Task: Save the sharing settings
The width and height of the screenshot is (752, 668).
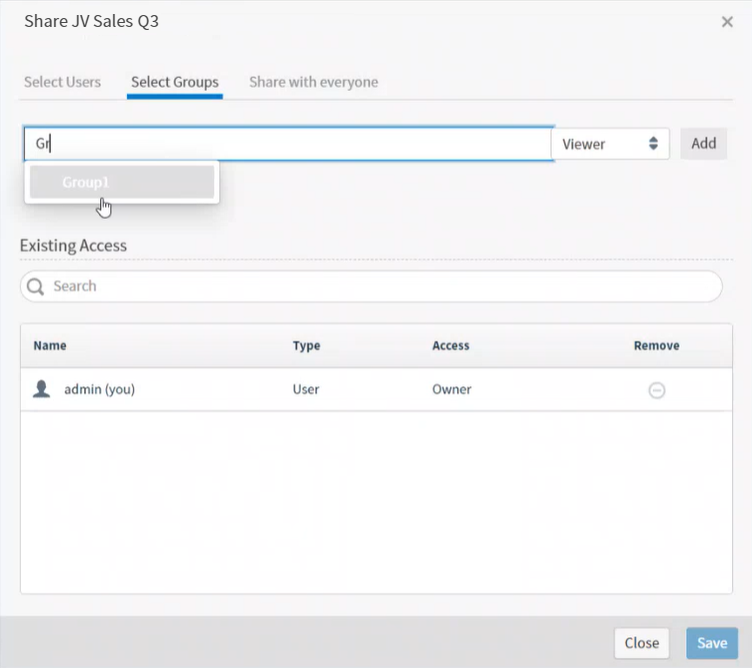Action: (711, 643)
